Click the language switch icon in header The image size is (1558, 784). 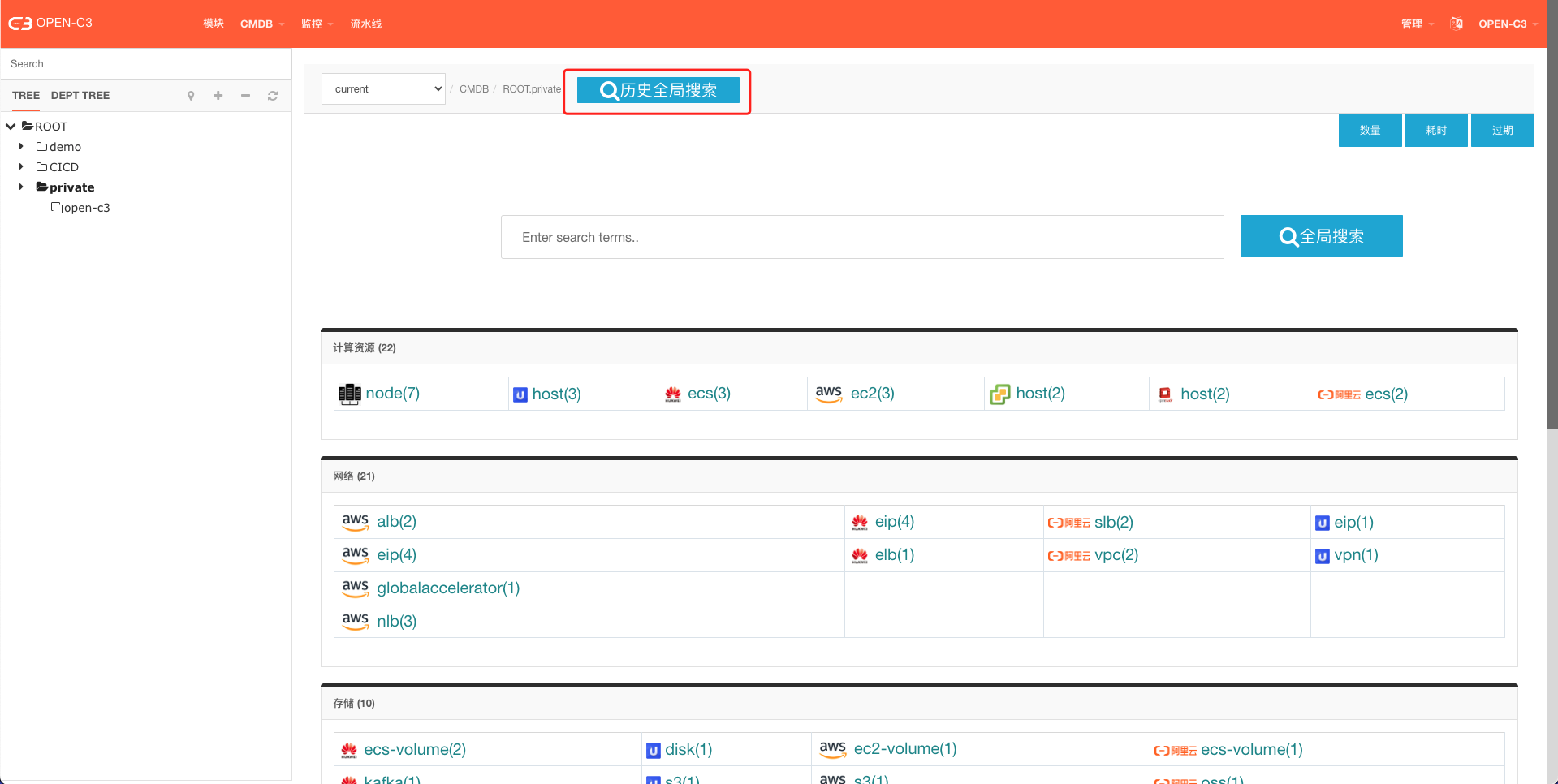(1457, 24)
